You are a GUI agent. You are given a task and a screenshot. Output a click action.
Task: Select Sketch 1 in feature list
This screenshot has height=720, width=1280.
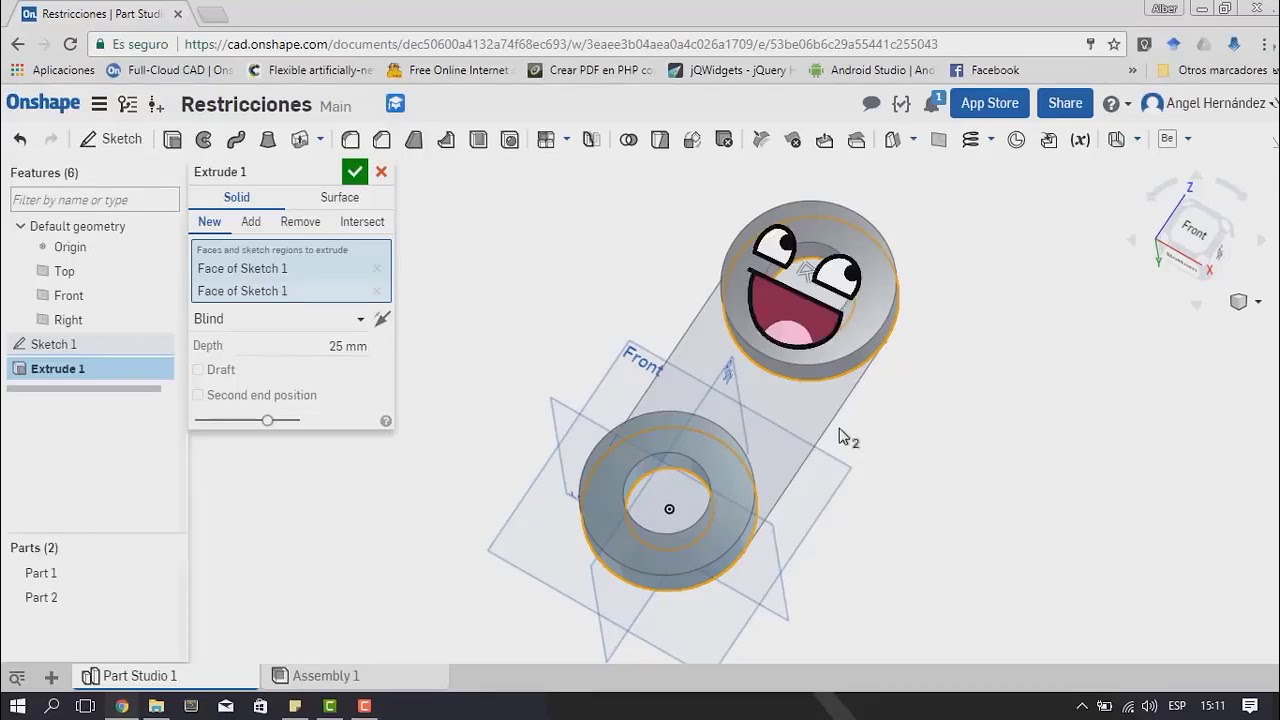point(90,344)
